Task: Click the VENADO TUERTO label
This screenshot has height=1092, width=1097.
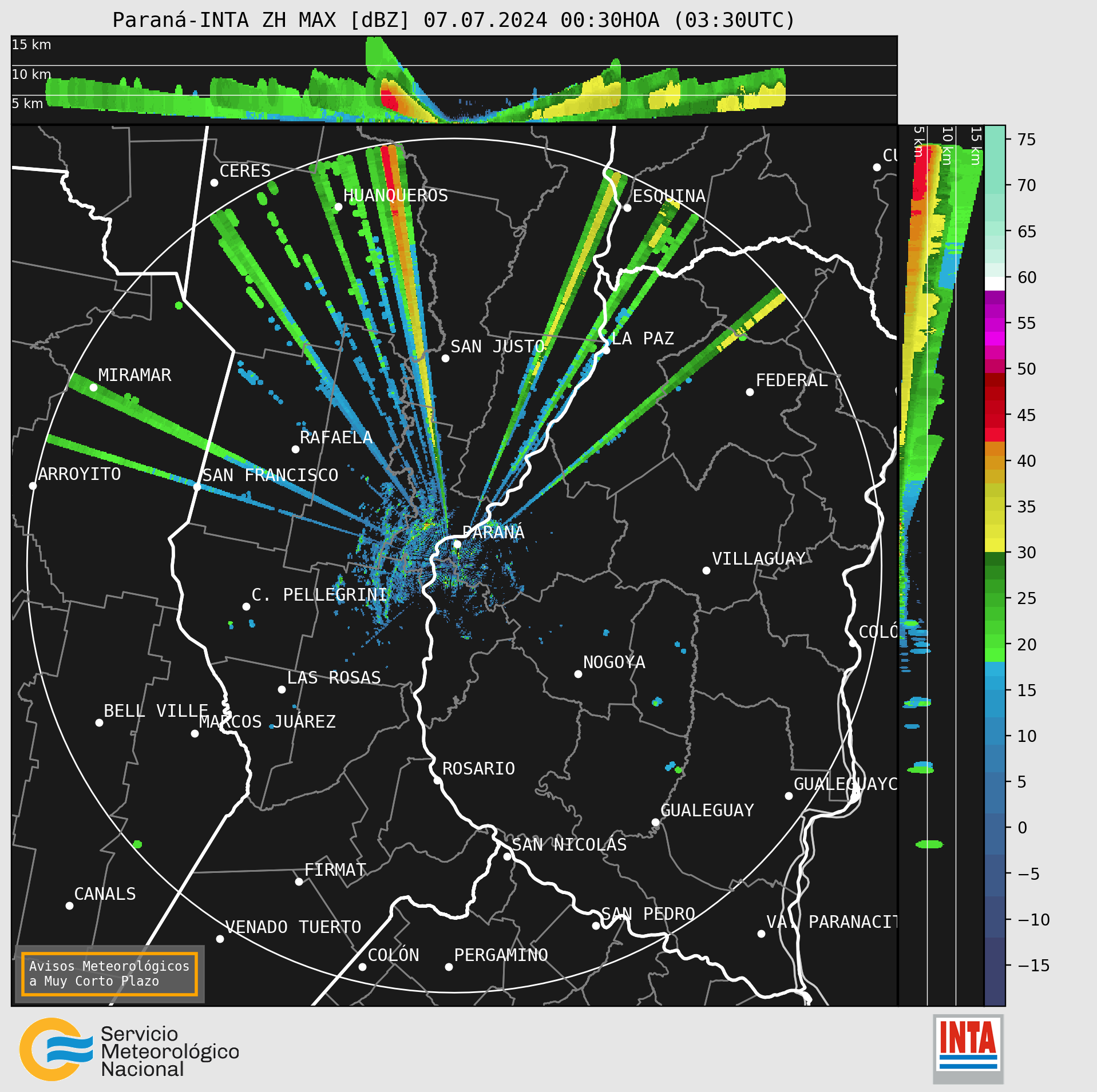Action: (293, 927)
